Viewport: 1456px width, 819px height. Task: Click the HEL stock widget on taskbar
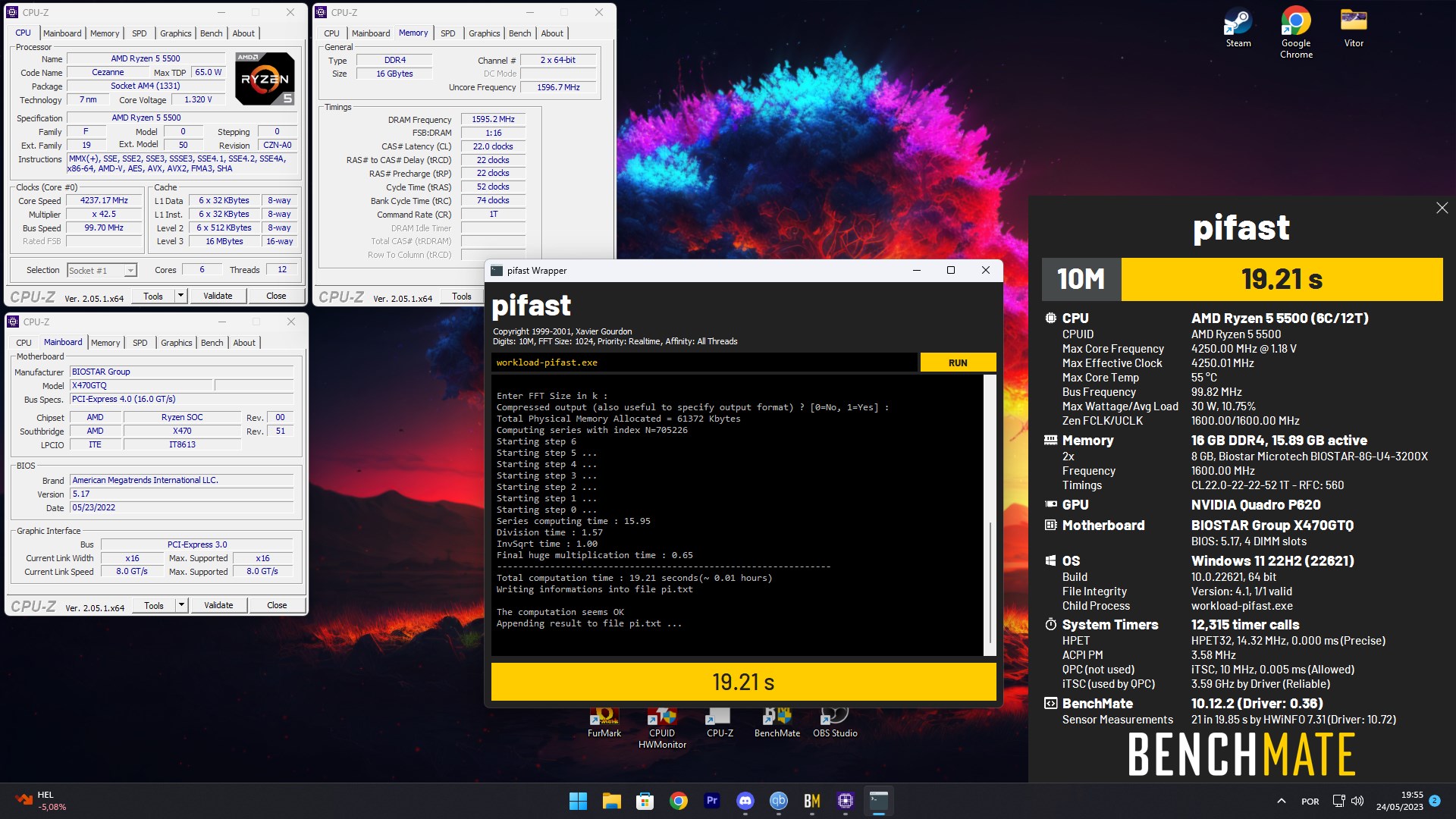pos(40,801)
